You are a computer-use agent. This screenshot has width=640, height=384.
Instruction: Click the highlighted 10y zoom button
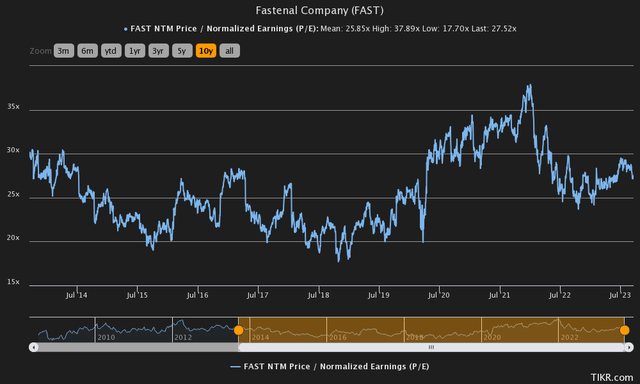point(206,51)
